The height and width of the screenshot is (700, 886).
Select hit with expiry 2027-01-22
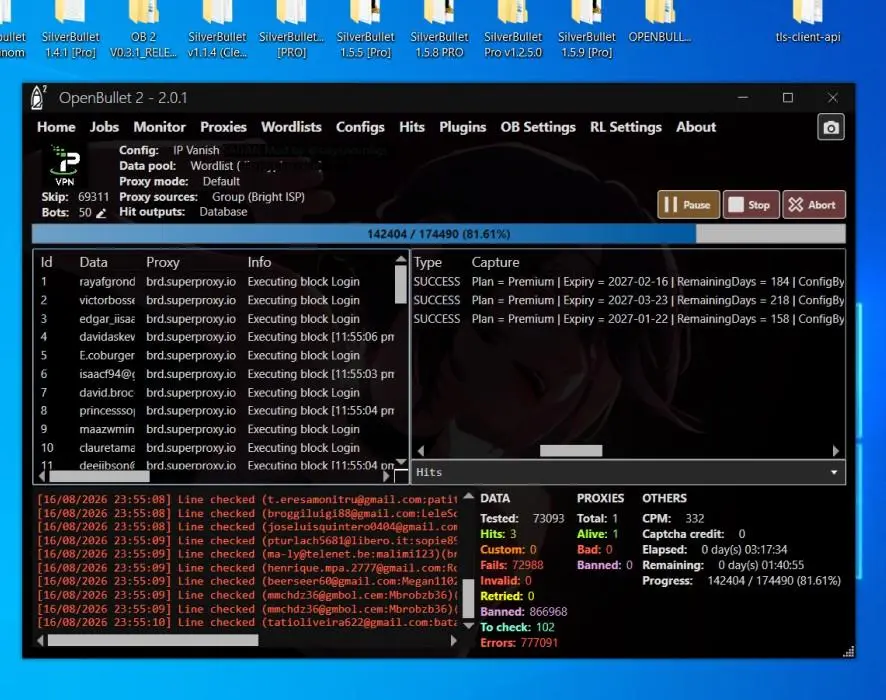click(628, 319)
